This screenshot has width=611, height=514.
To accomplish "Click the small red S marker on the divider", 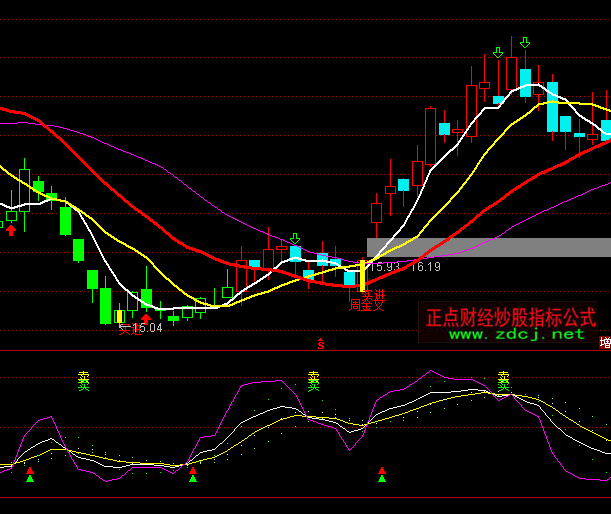I will tap(321, 344).
